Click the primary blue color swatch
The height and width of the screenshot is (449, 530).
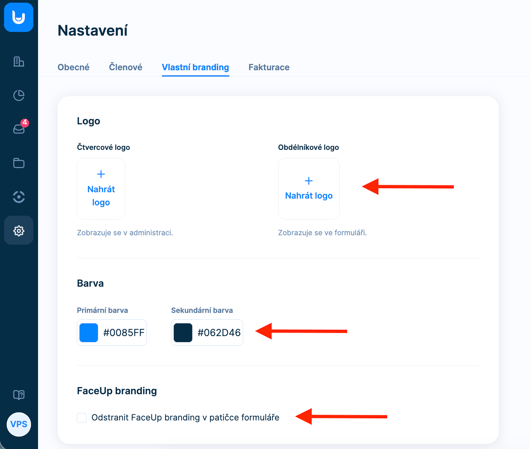click(89, 333)
